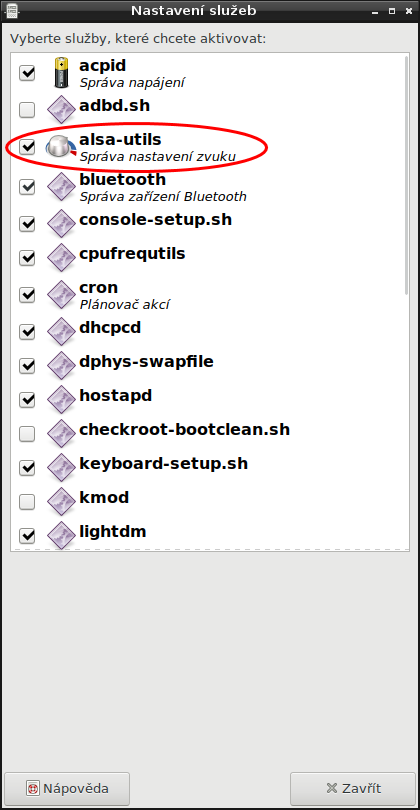Select the dhcpcd service icon
Screen dimensions: 420x810
61,332
